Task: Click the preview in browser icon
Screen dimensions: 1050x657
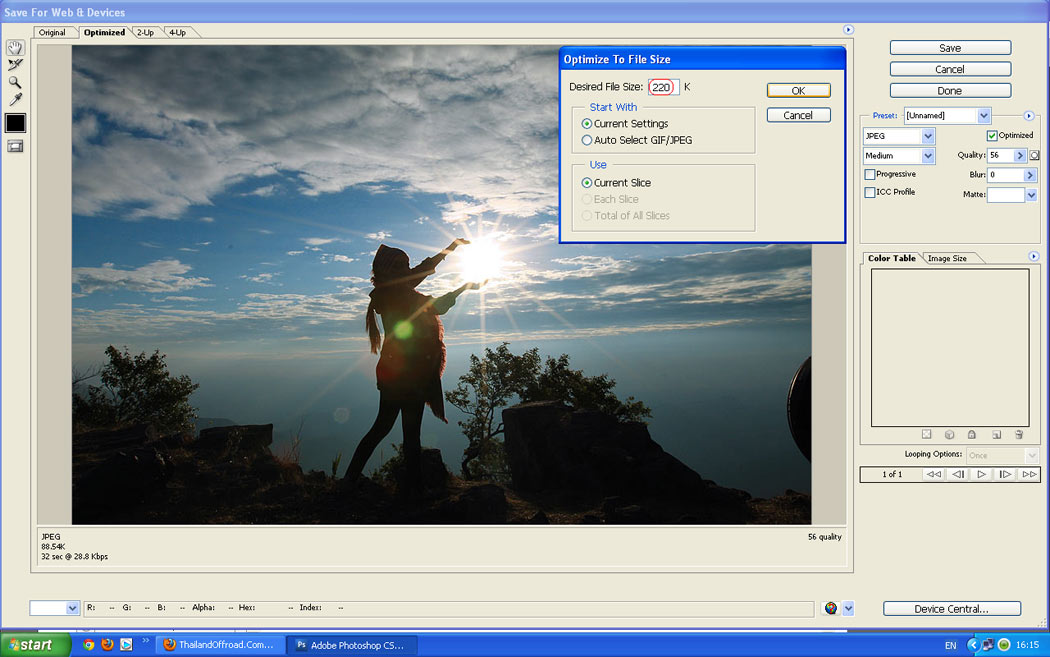Action: tap(830, 608)
